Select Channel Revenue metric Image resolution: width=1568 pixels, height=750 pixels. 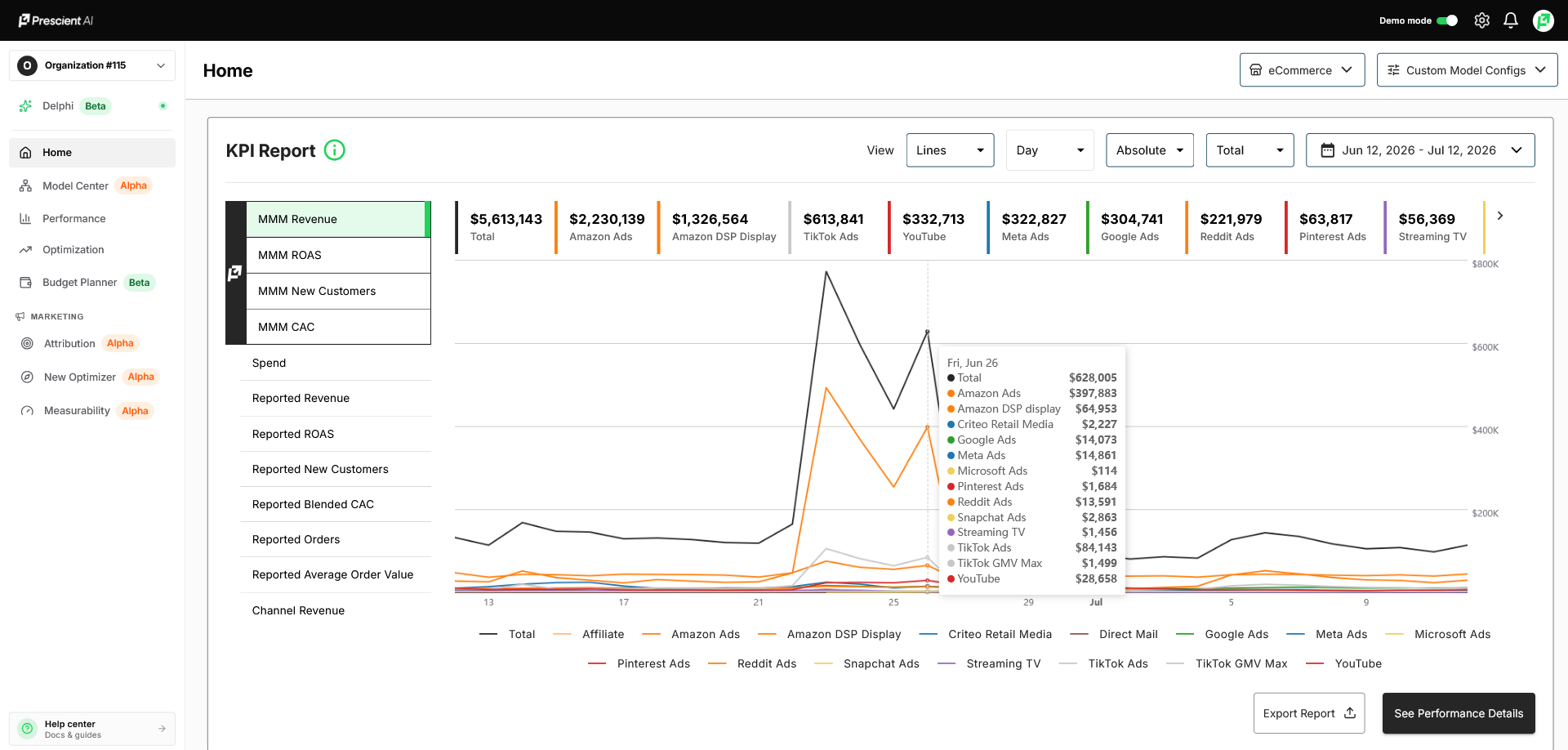click(x=336, y=610)
